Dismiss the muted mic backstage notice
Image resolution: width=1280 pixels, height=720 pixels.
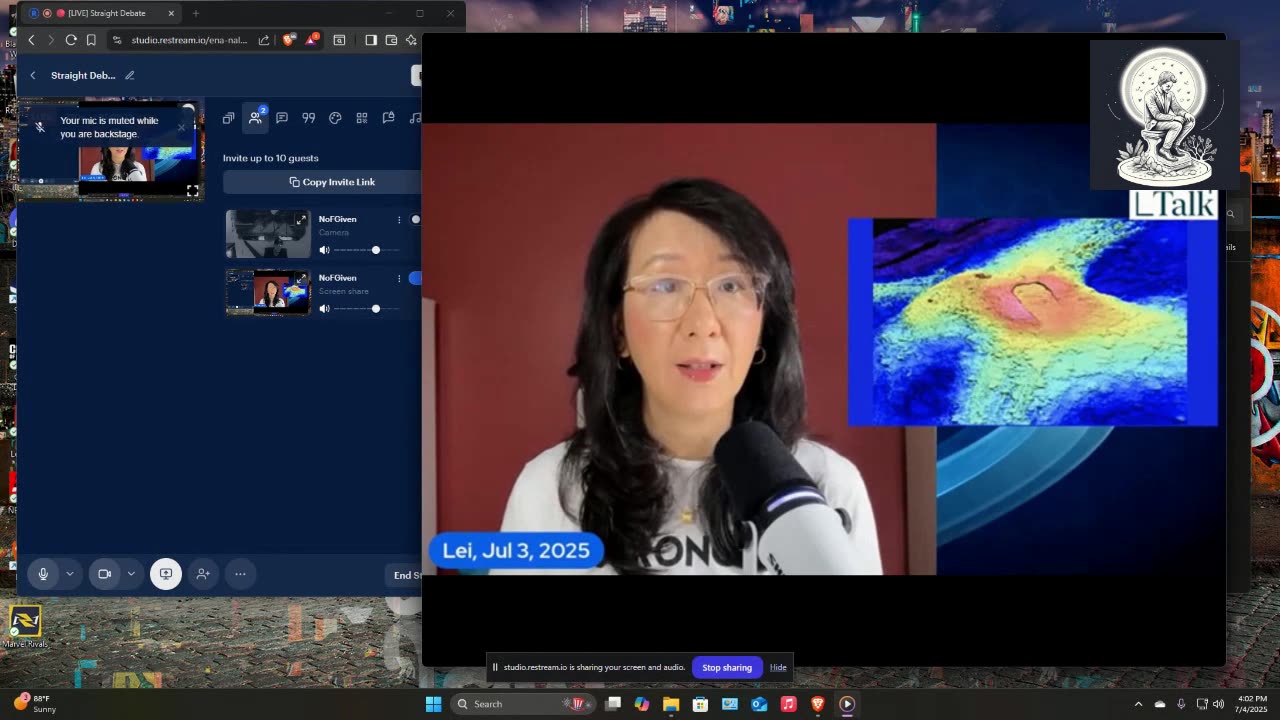click(181, 127)
